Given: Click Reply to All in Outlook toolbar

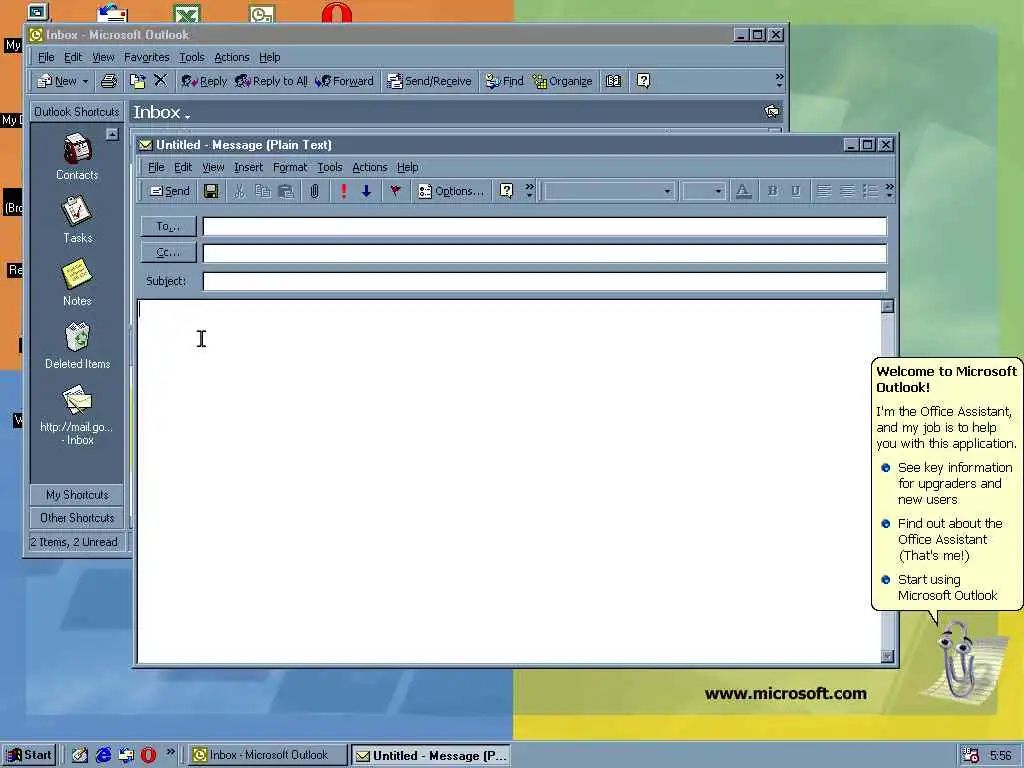Looking at the screenshot, I should (271, 81).
